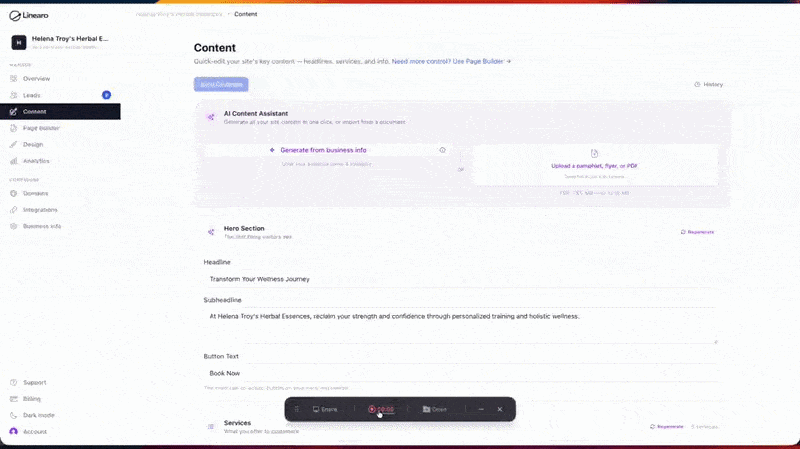Minimize the recording toolbar
This screenshot has height=449, width=800.
tap(481, 409)
